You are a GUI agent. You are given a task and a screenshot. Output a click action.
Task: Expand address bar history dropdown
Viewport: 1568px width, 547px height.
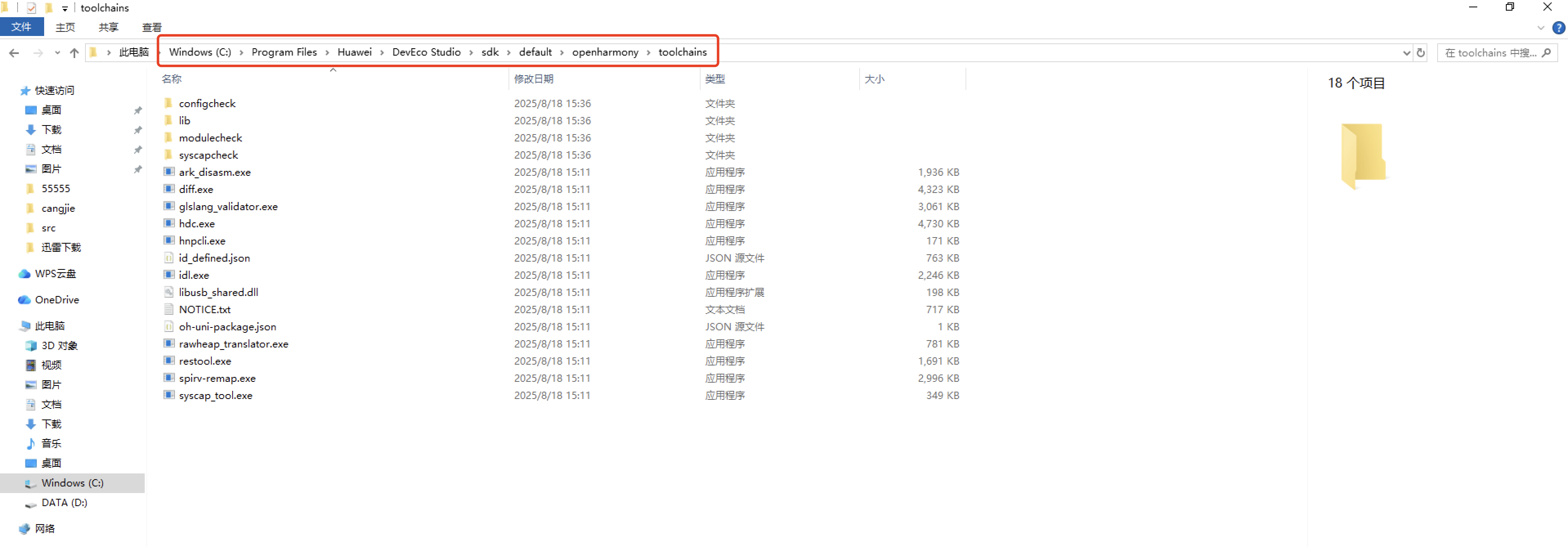coord(1406,53)
